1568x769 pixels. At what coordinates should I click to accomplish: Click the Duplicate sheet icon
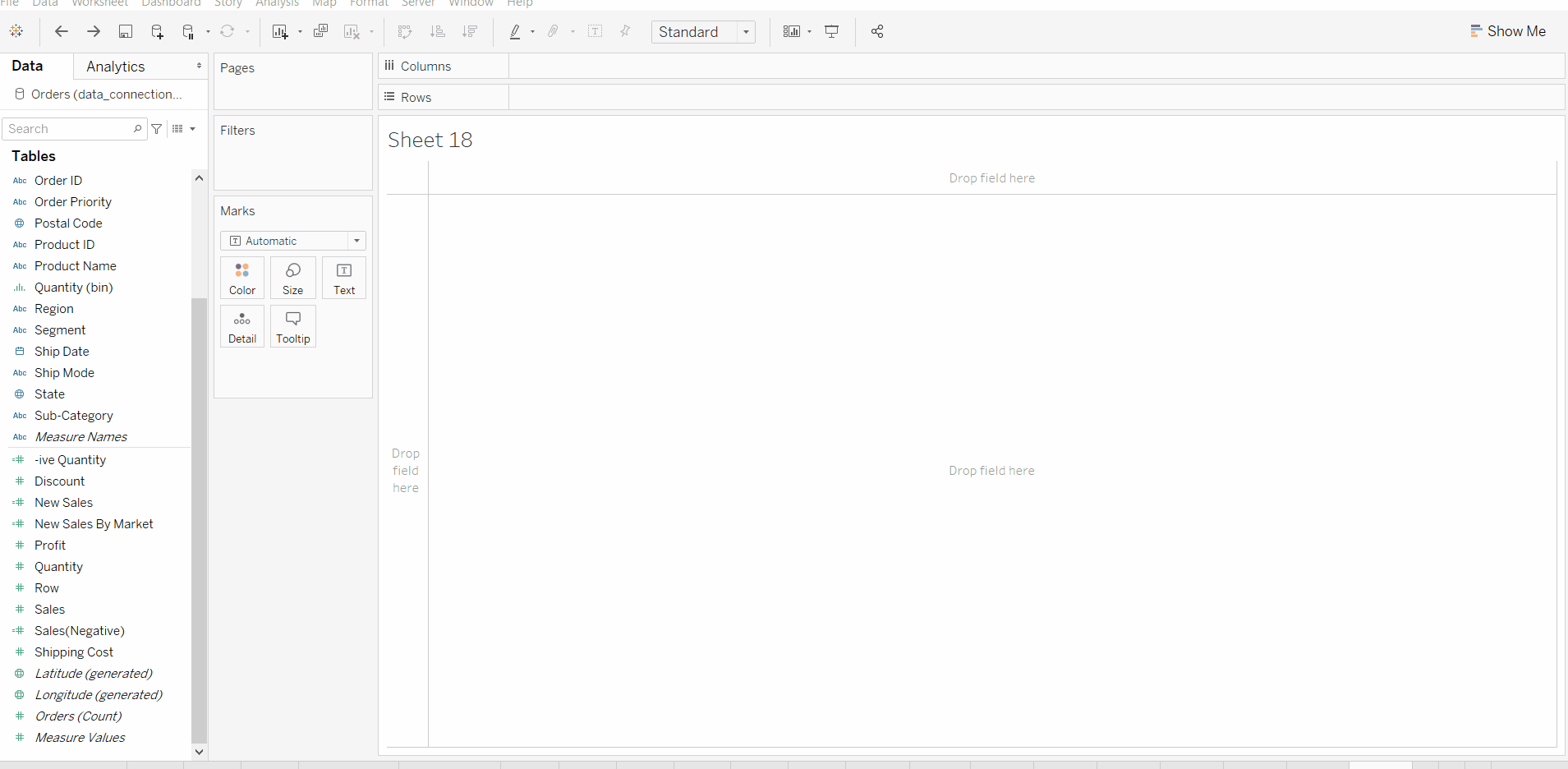[320, 31]
